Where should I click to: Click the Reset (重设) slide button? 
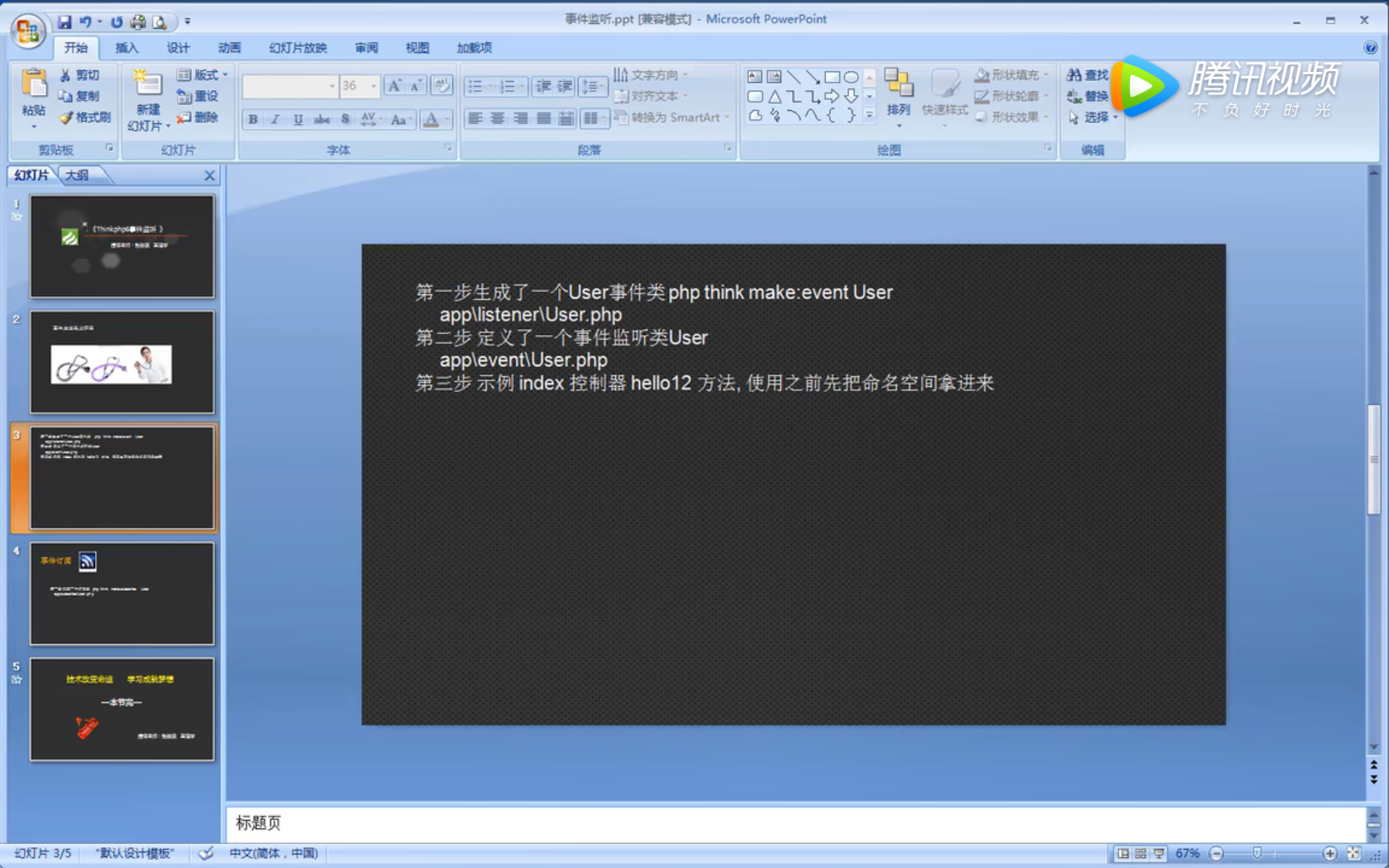coord(197,97)
